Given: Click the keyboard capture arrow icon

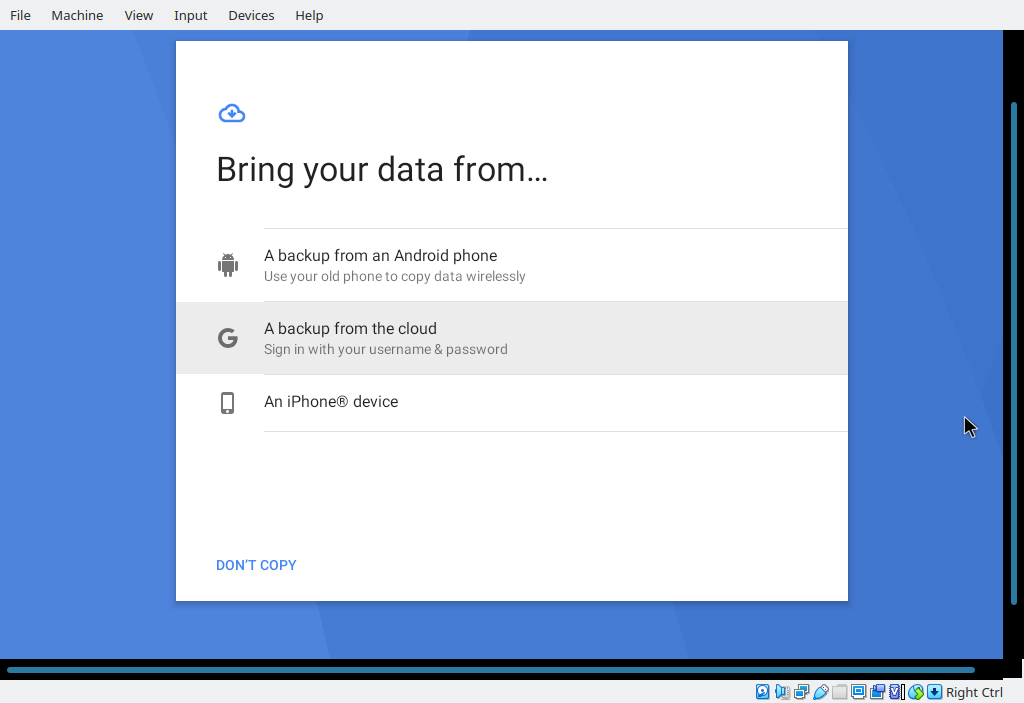Looking at the screenshot, I should (x=935, y=691).
